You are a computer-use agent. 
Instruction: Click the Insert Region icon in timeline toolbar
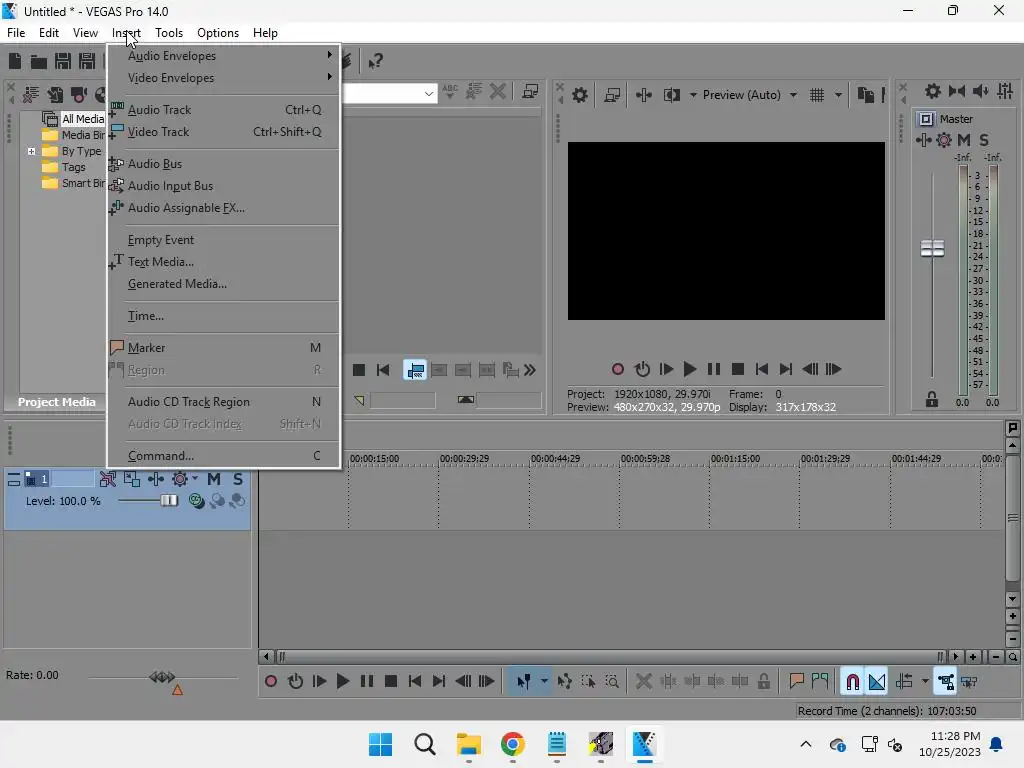[820, 682]
